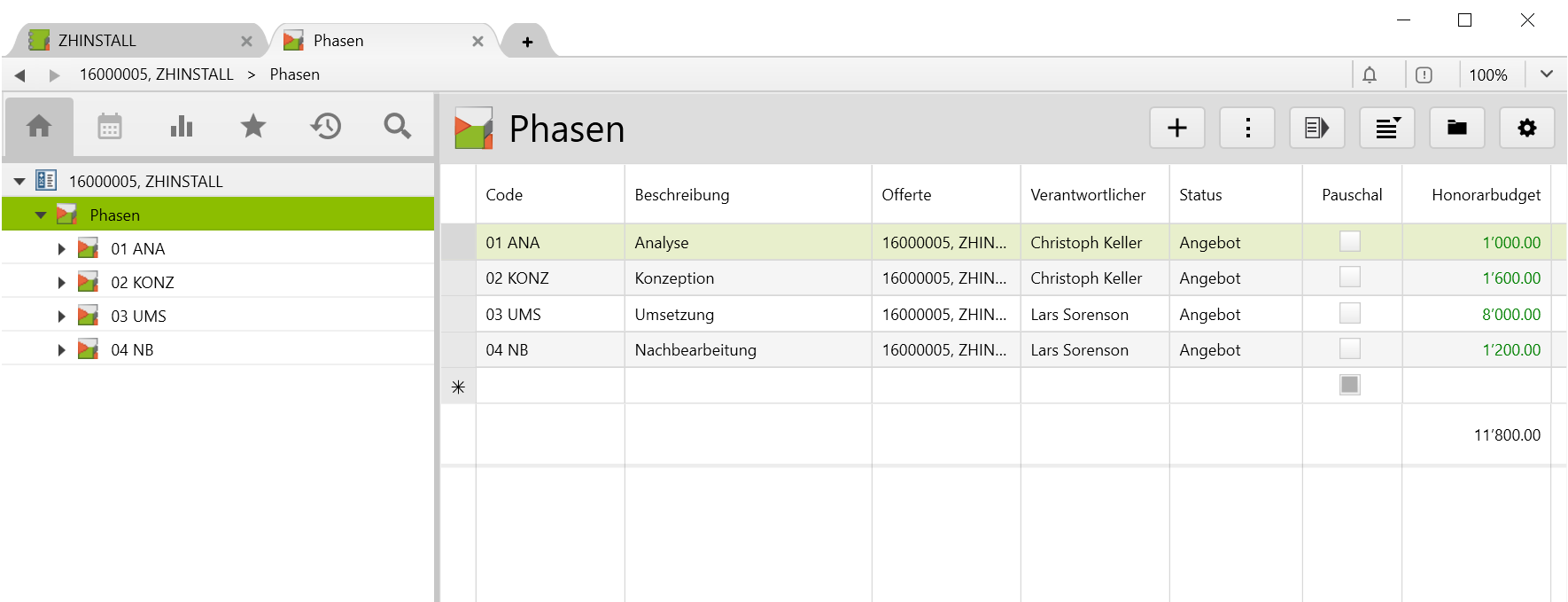Open the calendar view in sidebar
Viewport: 1568px width, 602px height.
[x=110, y=127]
